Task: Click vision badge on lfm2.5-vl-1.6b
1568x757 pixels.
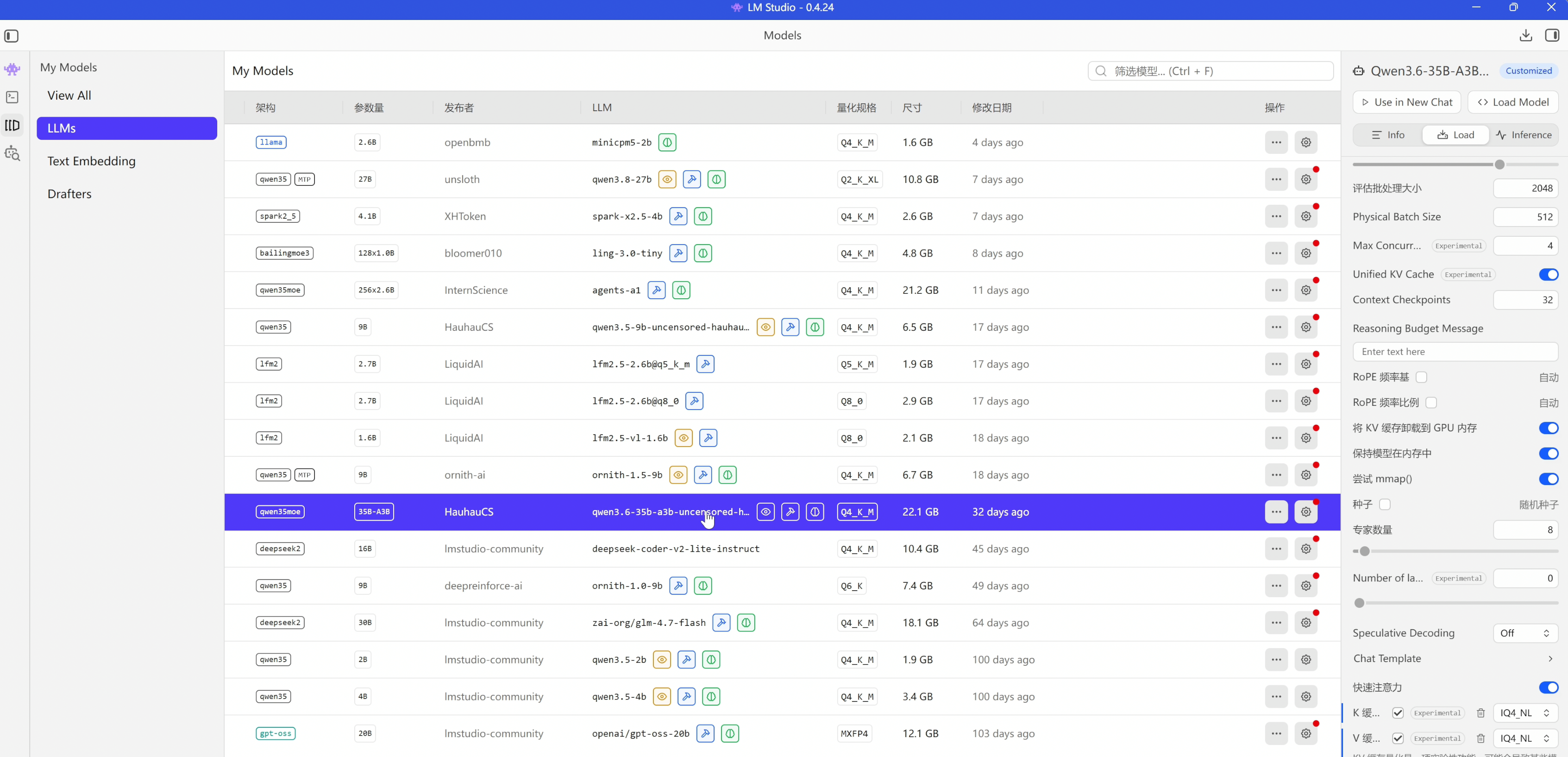Action: (x=684, y=438)
